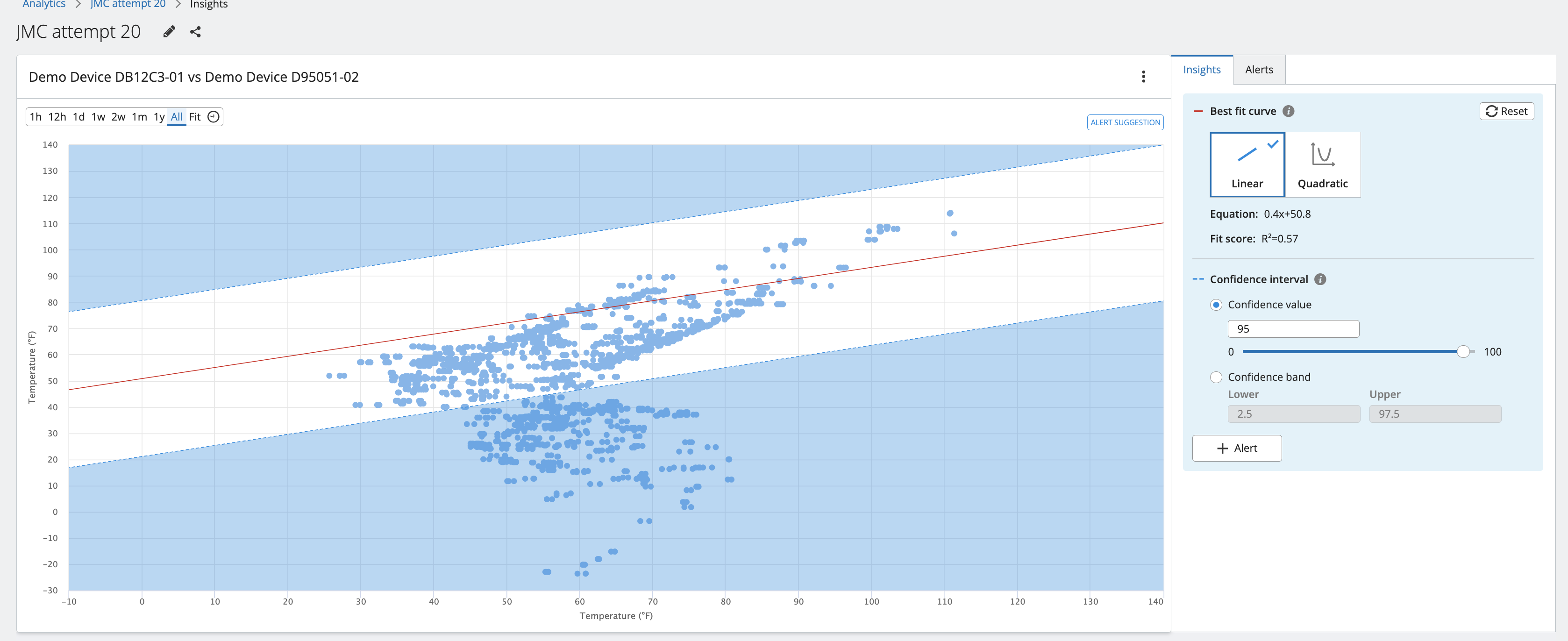Open the ALERT SUGGESTION button
Screen dimensions: 1568x641
click(x=1125, y=122)
